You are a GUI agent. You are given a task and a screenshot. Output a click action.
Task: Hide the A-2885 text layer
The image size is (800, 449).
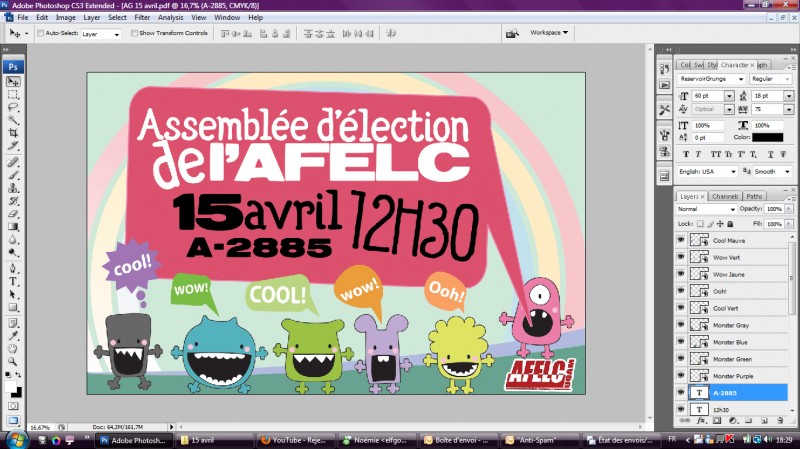click(681, 392)
